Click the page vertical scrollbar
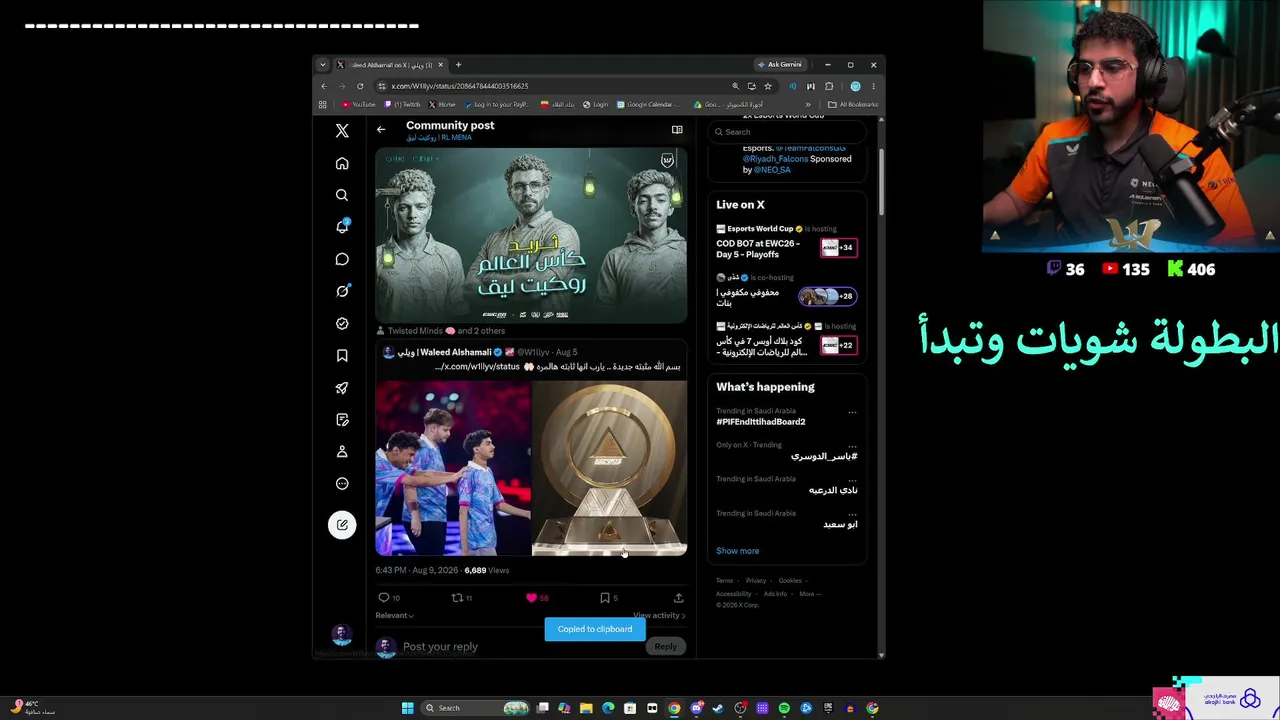 tap(881, 180)
